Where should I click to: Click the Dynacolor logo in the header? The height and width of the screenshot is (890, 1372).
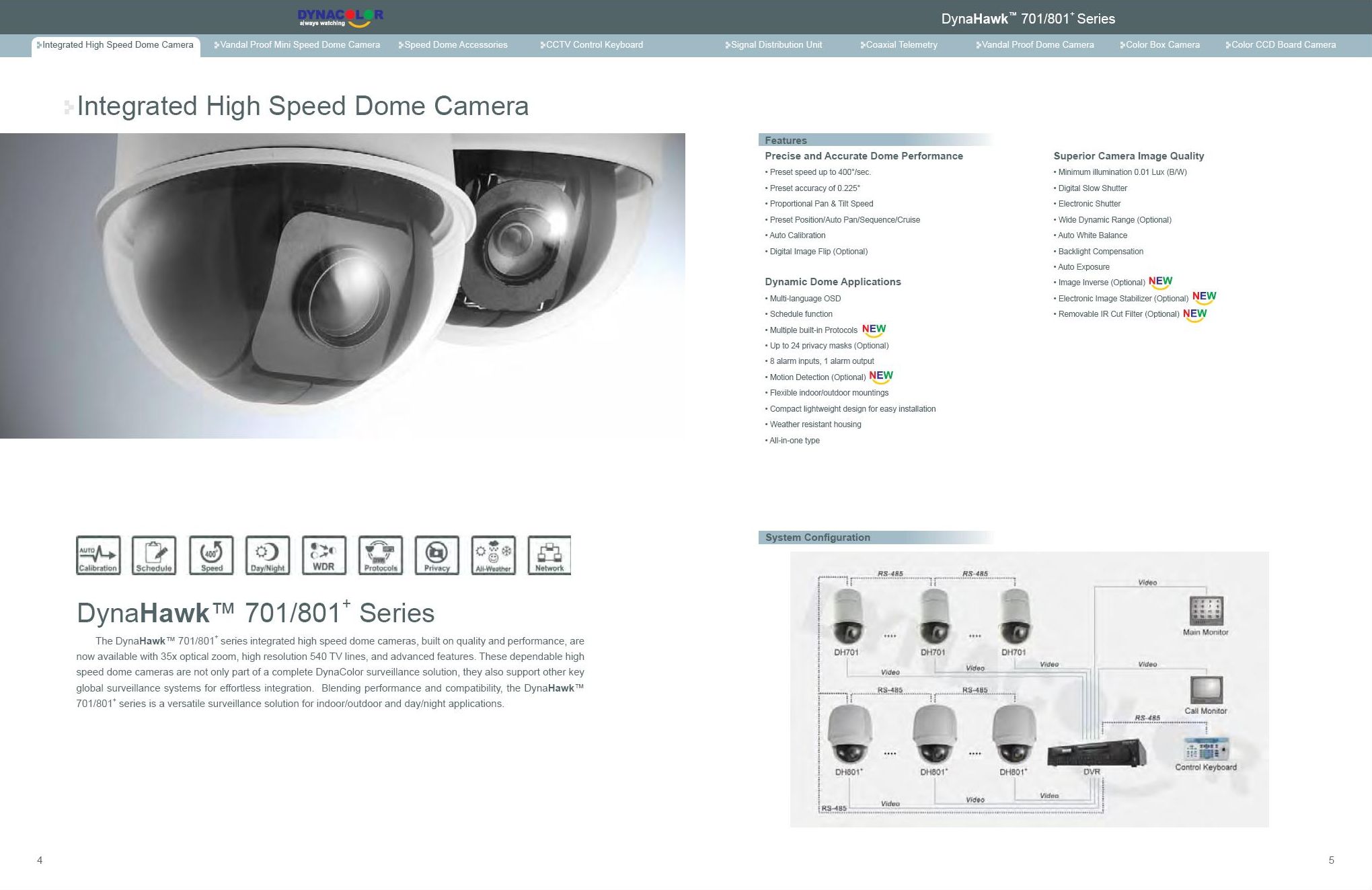click(340, 17)
